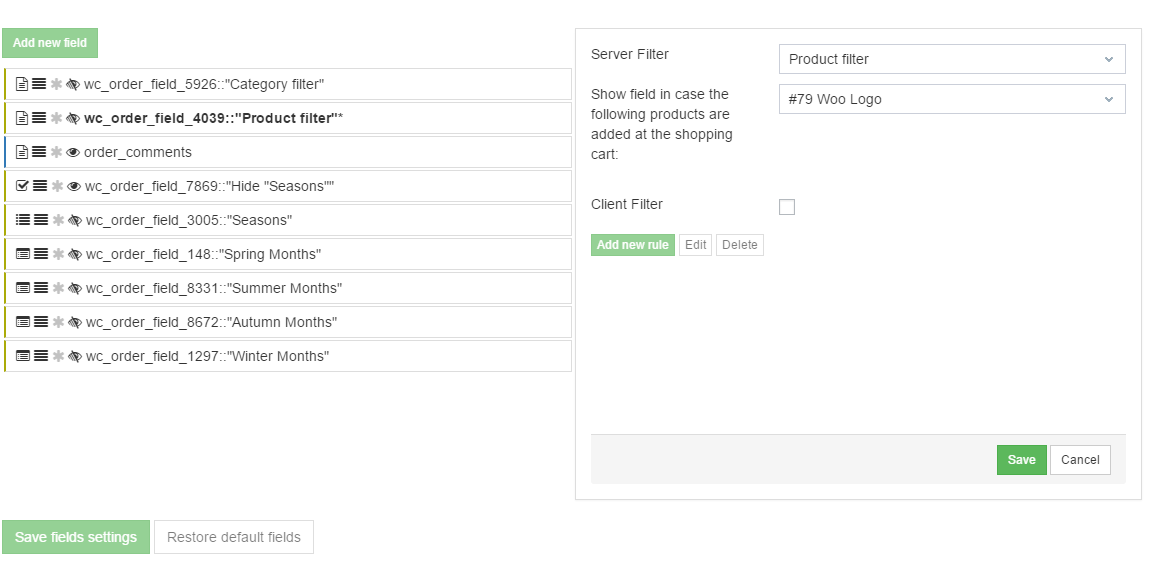Click the drag handle icon for Category filter
This screenshot has width=1161, height=568.
39,85
